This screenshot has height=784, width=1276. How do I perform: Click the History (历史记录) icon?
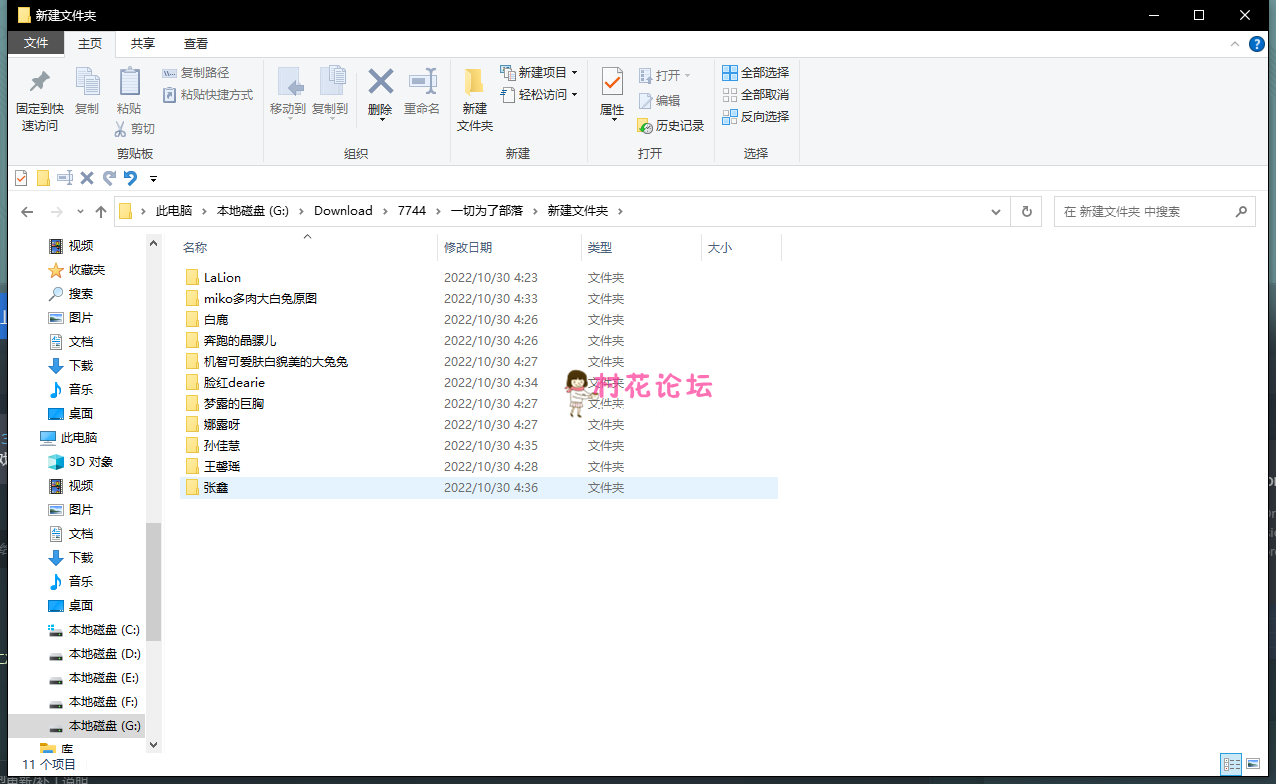point(645,126)
